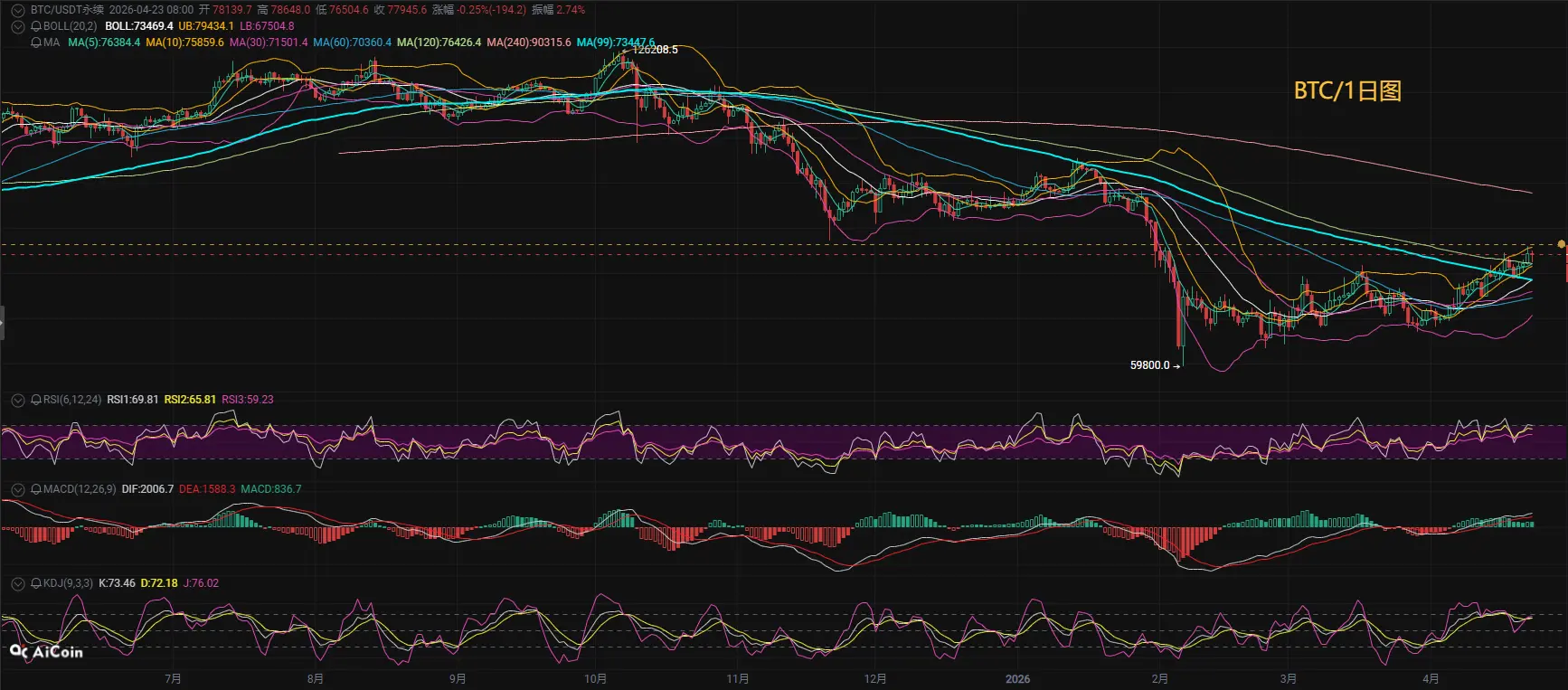
Task: Click the 11月 date axis label
Action: click(x=738, y=679)
